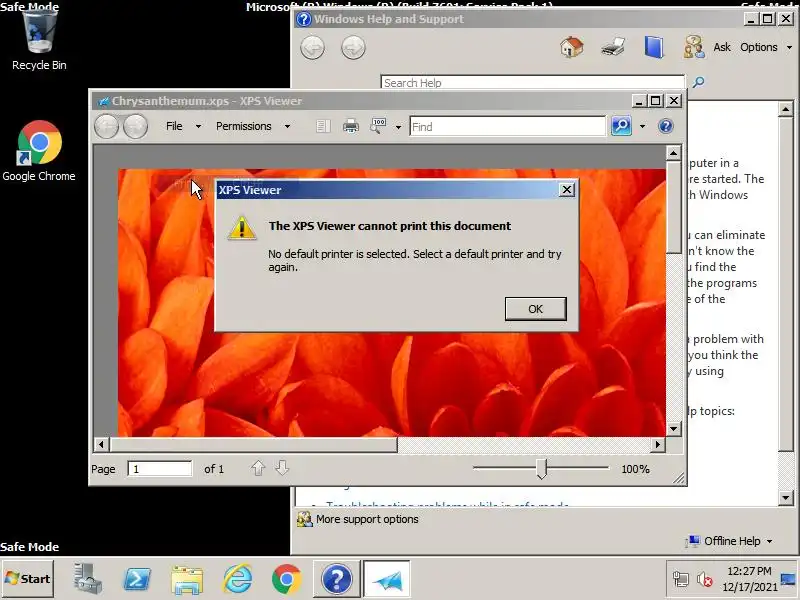The height and width of the screenshot is (600, 800).
Task: Click the Page number input field
Action: [160, 469]
